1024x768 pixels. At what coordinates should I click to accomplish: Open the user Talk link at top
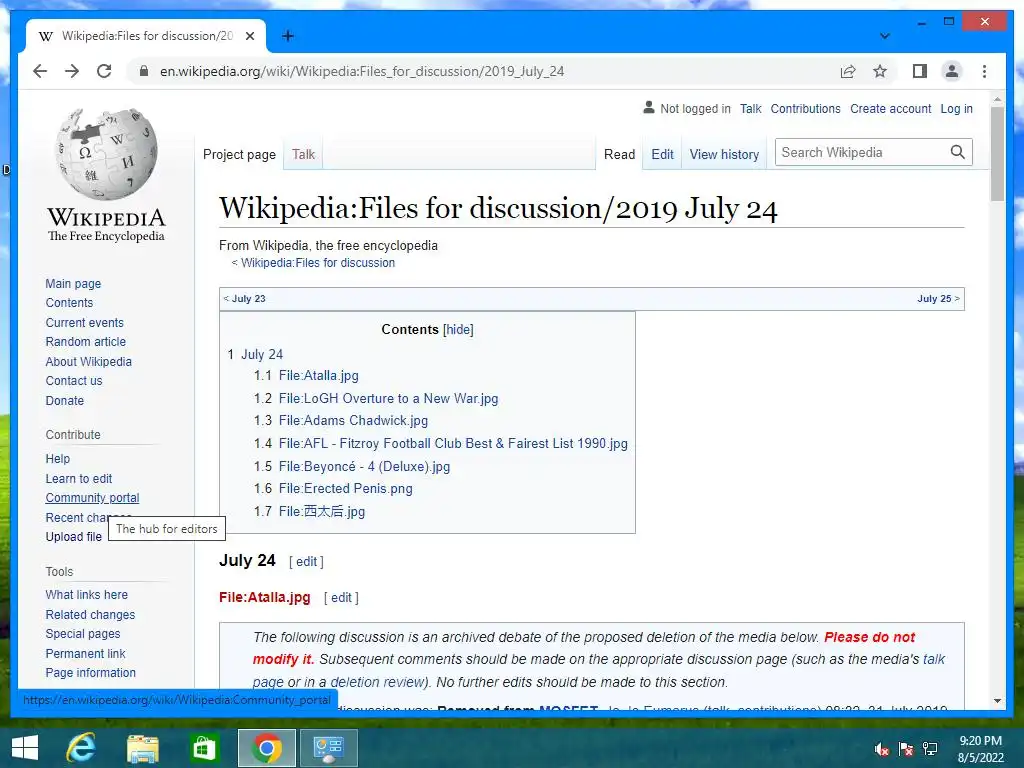tap(750, 108)
